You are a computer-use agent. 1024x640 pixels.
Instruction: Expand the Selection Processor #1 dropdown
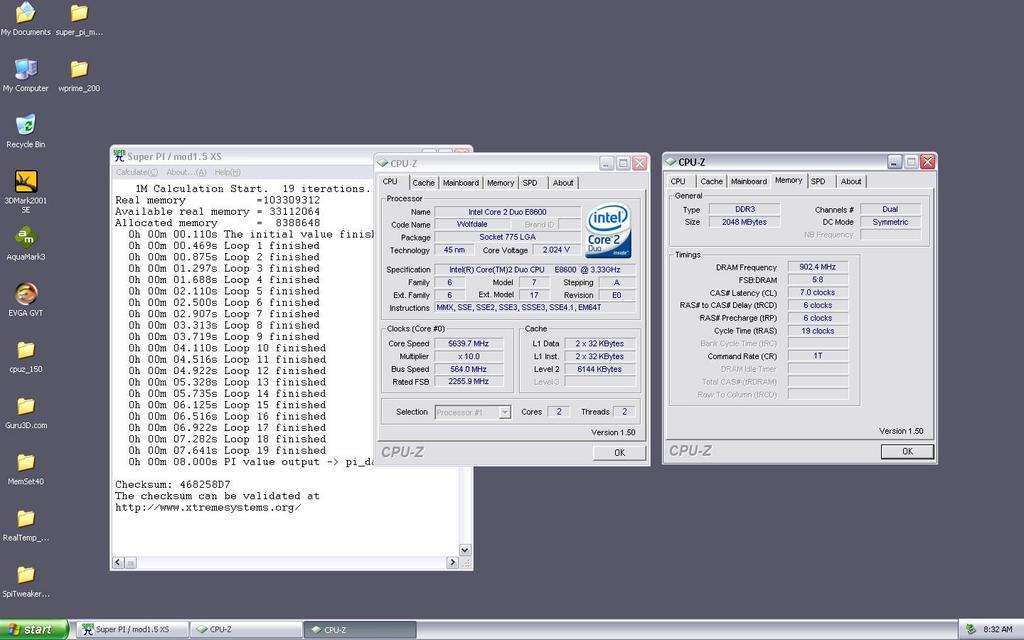click(505, 412)
